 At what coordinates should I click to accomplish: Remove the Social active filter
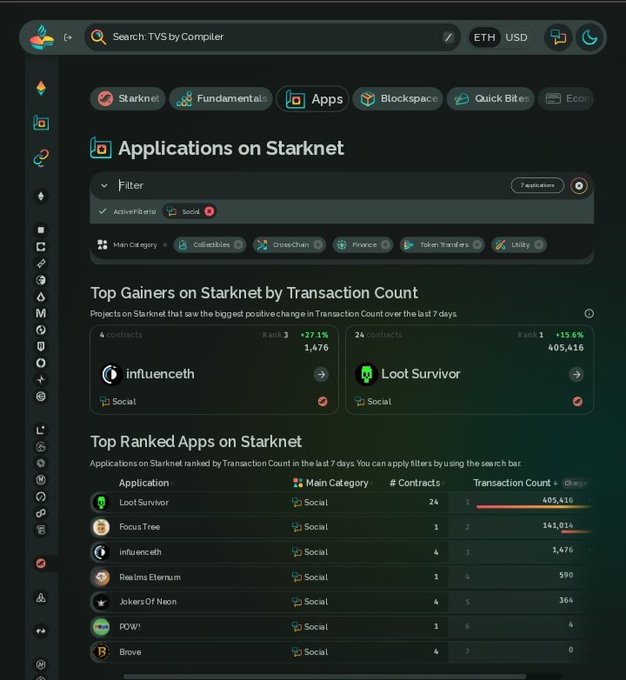[x=209, y=212]
